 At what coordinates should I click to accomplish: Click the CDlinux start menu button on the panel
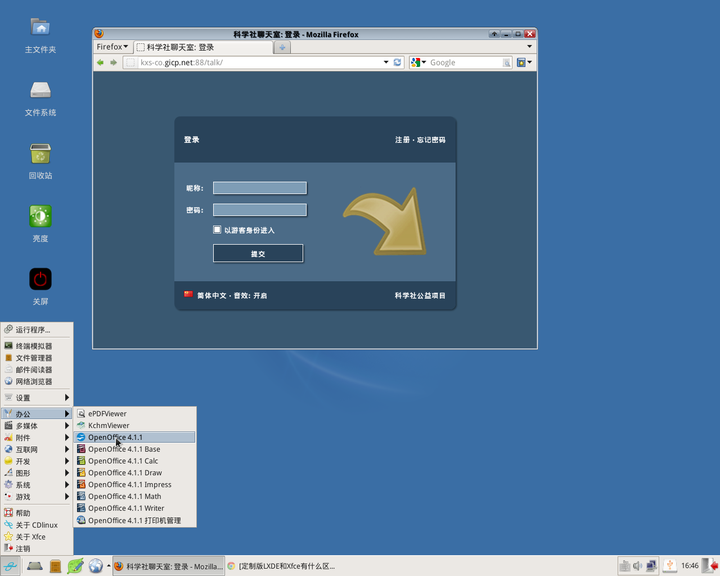click(x=10, y=566)
